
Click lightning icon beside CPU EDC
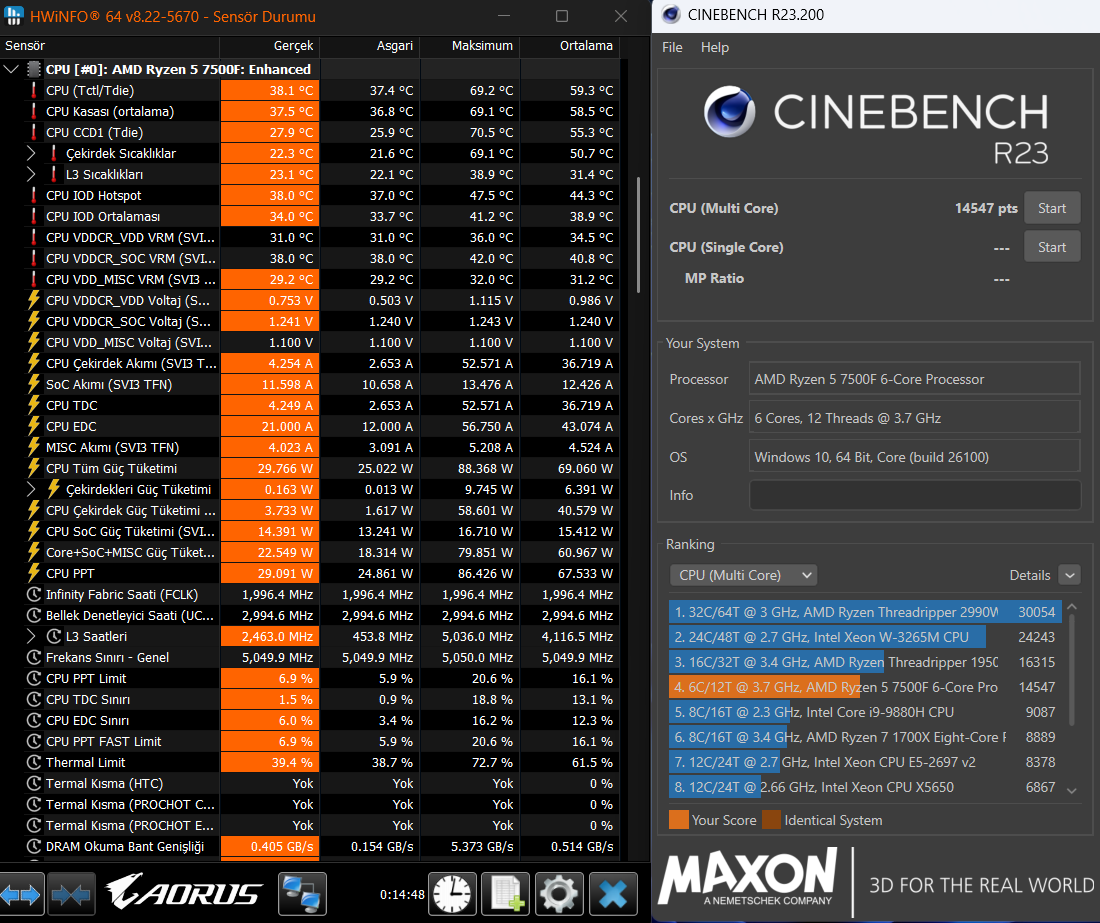click(33, 426)
